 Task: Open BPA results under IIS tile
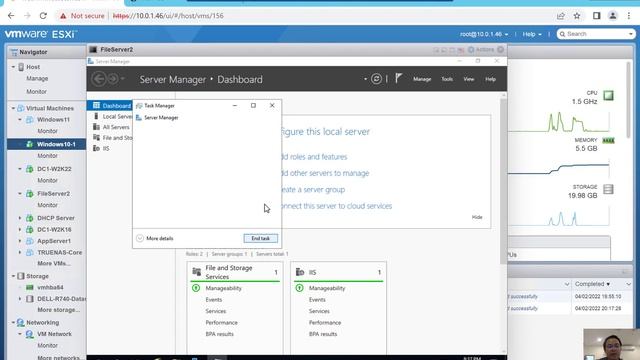323,334
